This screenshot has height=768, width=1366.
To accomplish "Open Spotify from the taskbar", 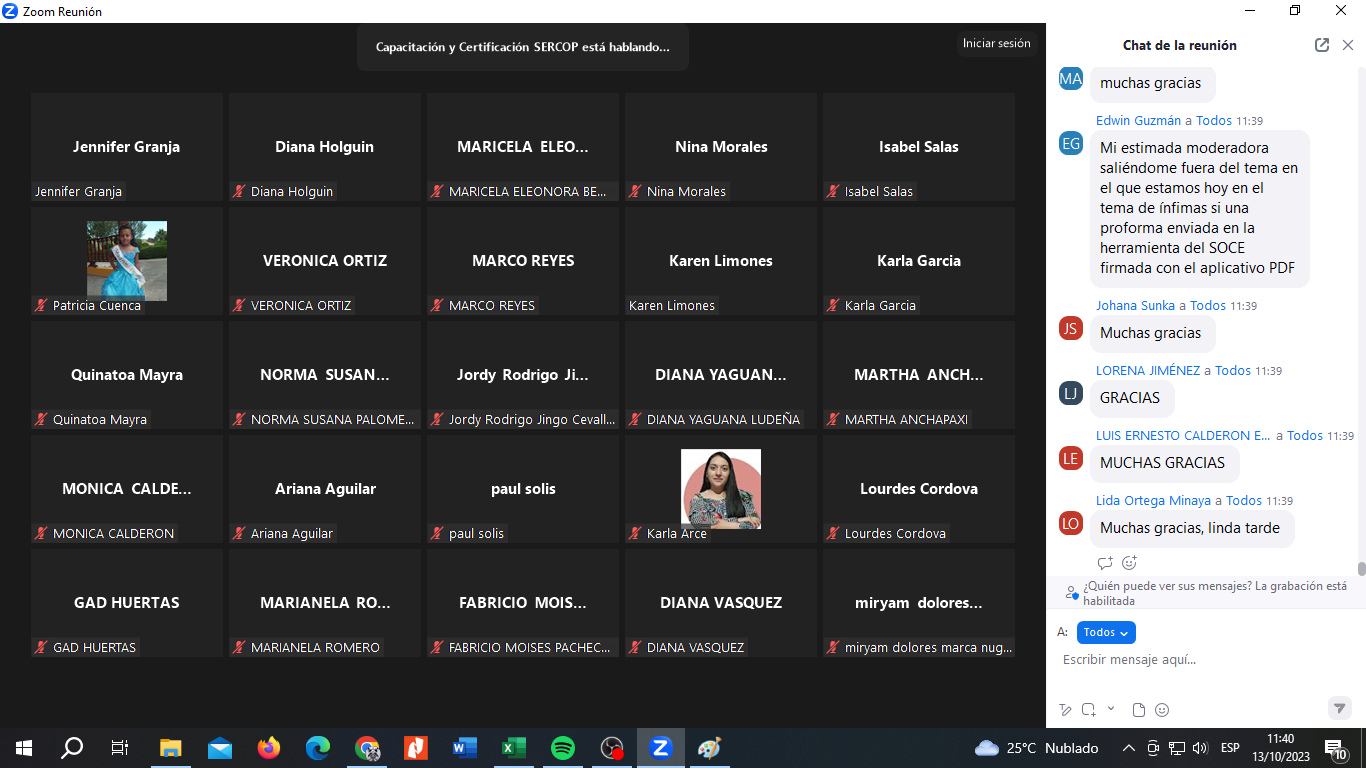I will (x=563, y=748).
